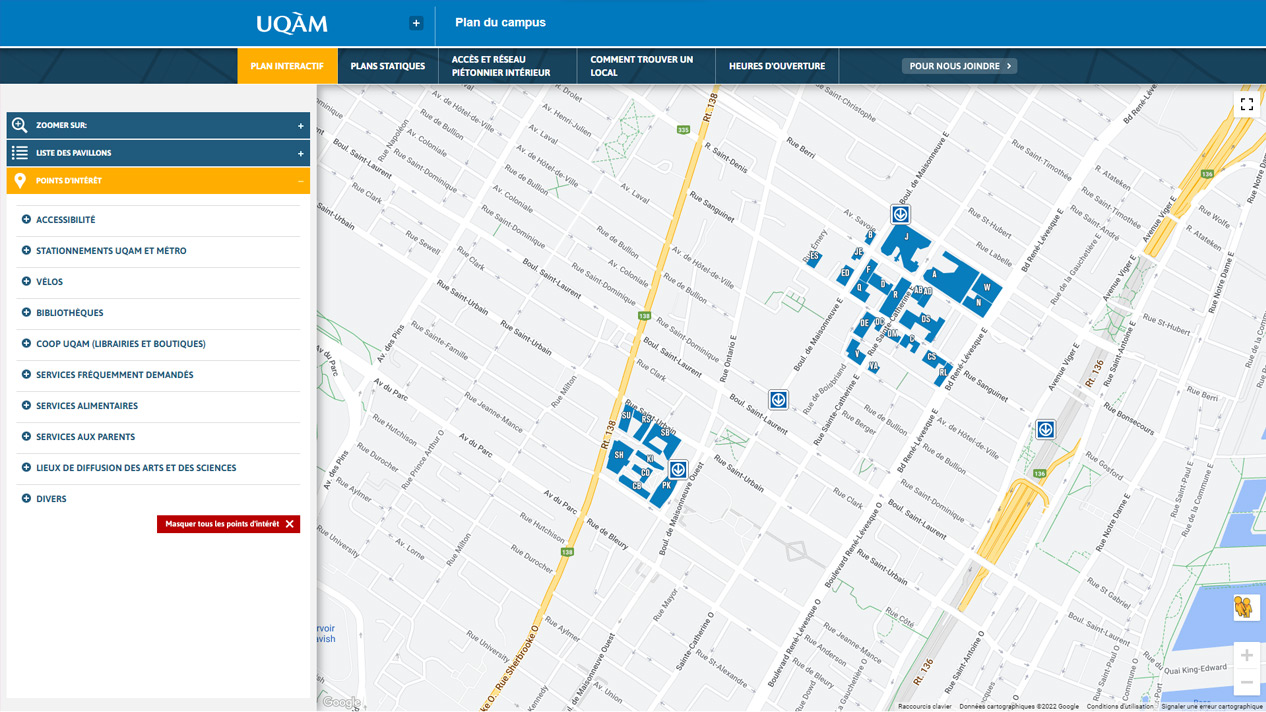Toggle the Vélos points of interest

(x=49, y=282)
